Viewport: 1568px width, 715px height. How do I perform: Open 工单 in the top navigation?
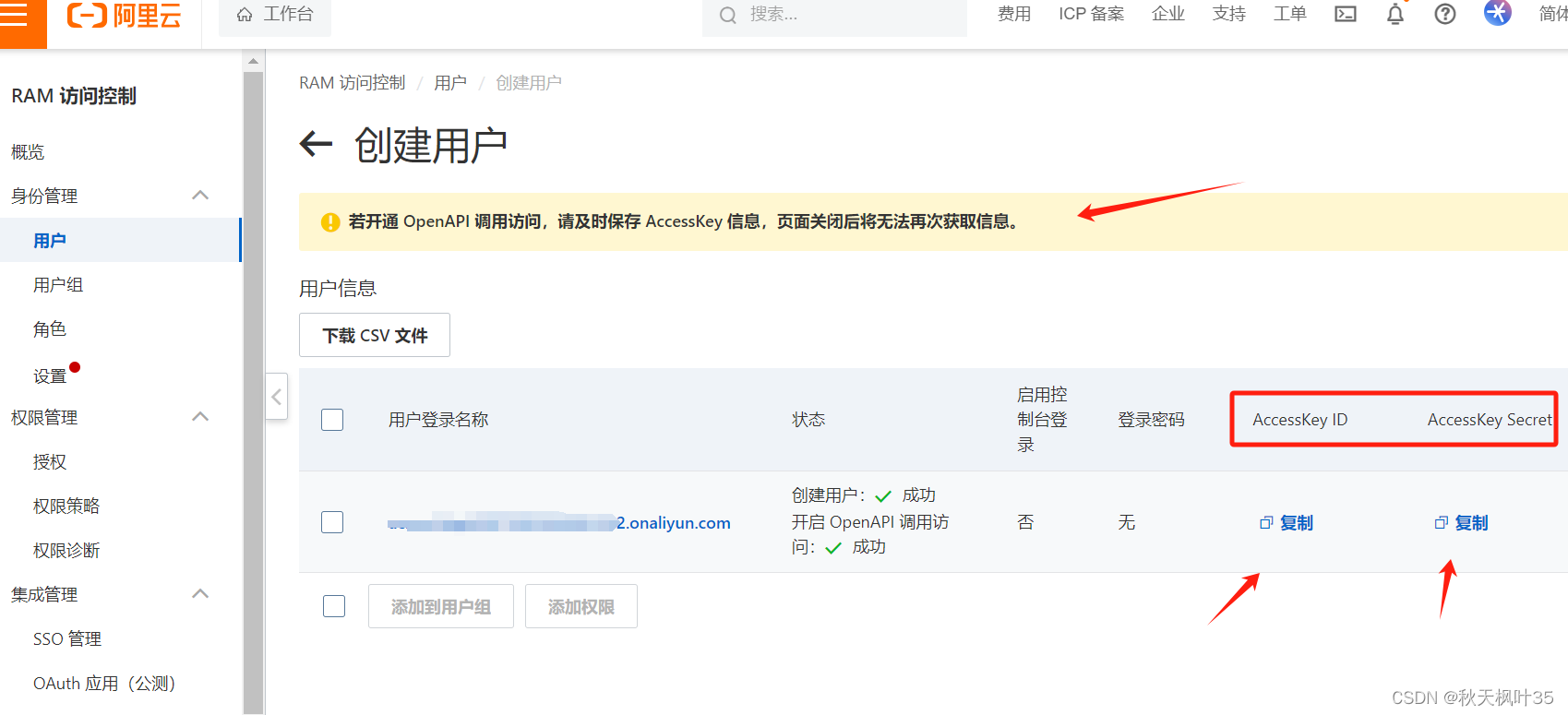[x=1290, y=14]
